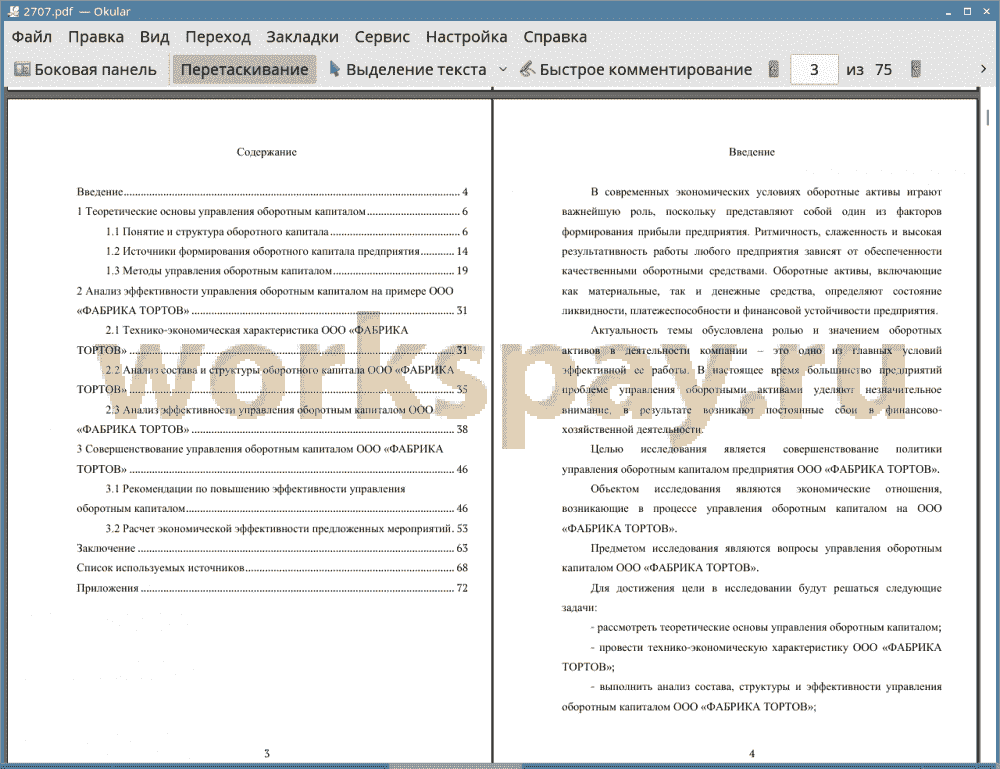Select the Выделение текста tool
This screenshot has height=769, width=1000.
(408, 70)
